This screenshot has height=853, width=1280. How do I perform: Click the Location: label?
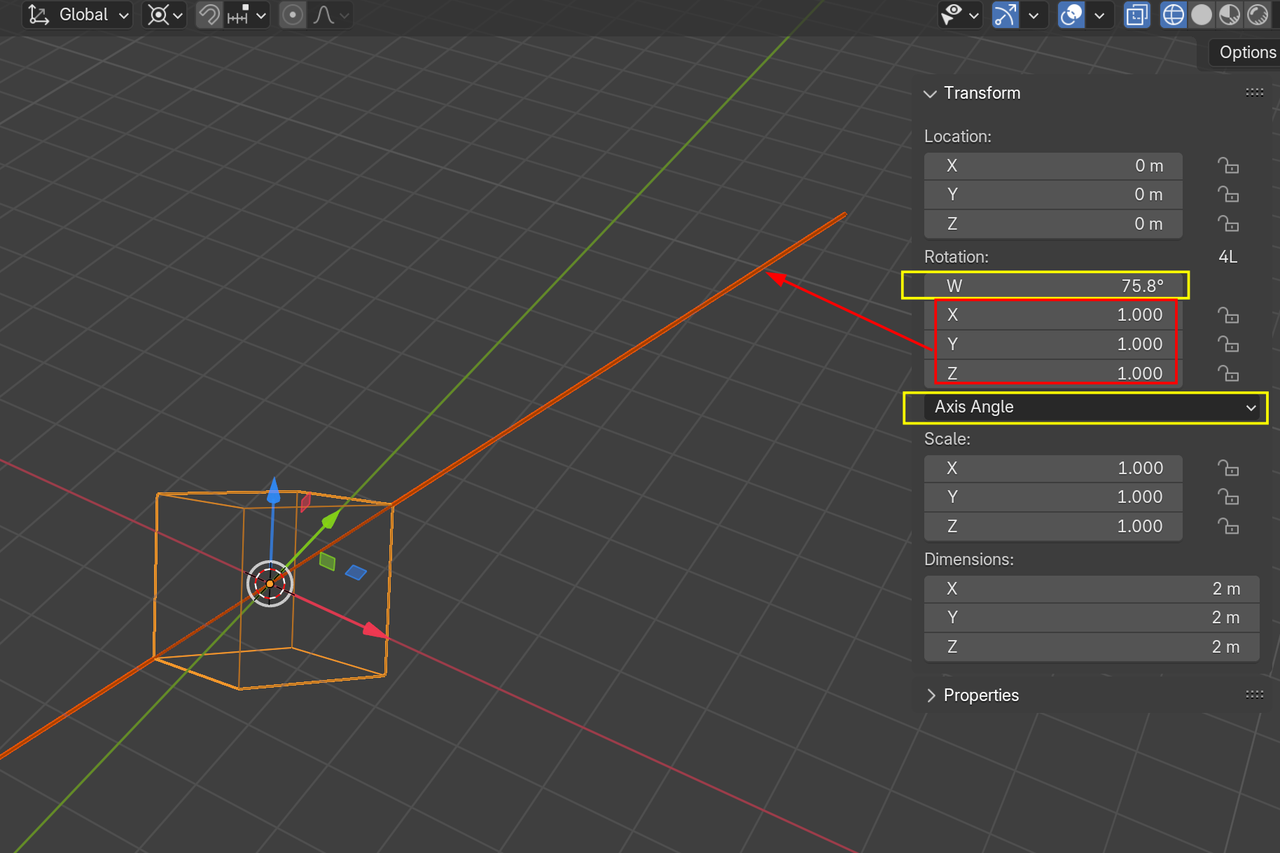[x=958, y=136]
